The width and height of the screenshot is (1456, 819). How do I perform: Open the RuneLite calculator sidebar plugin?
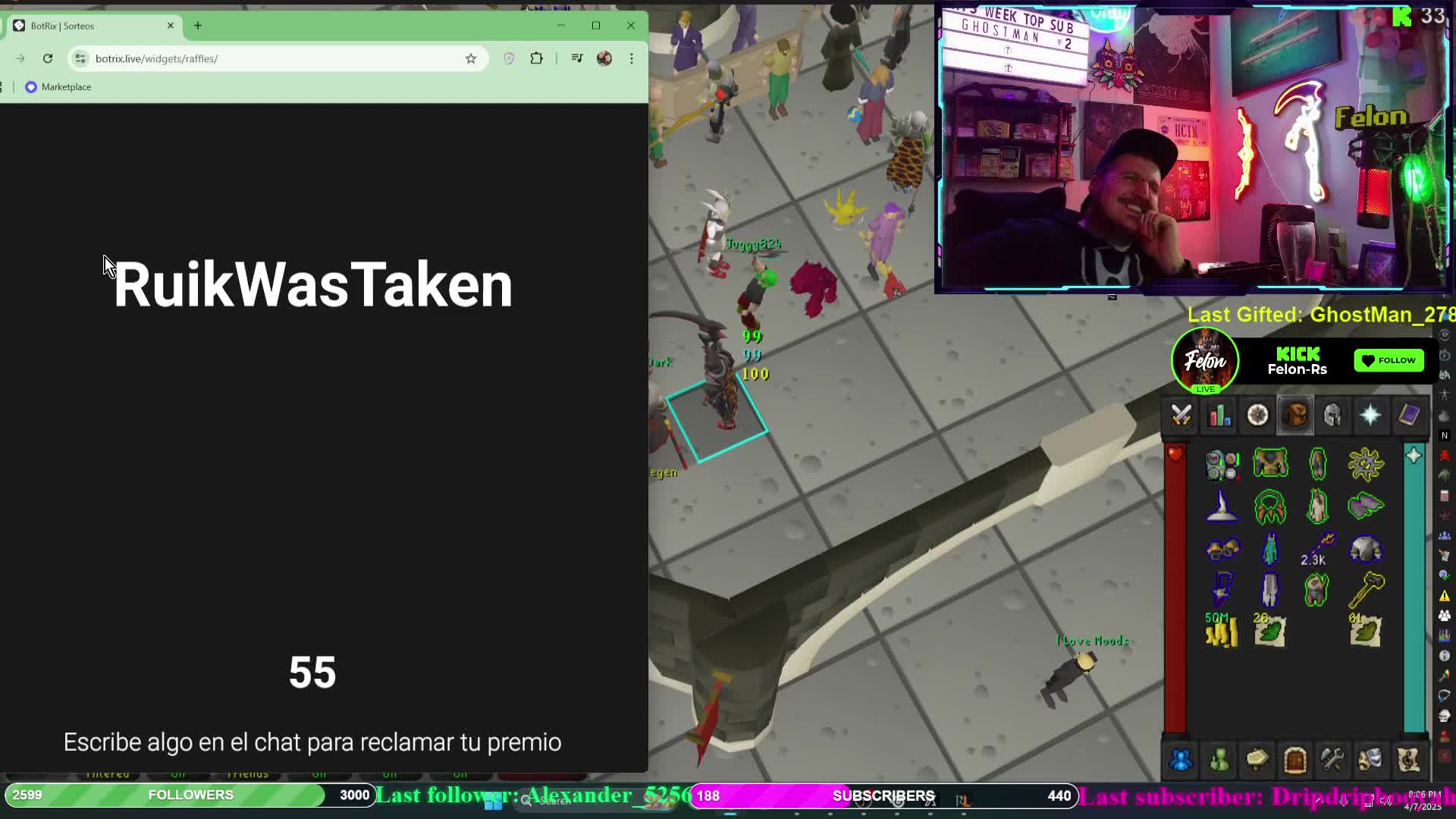(x=1445, y=496)
